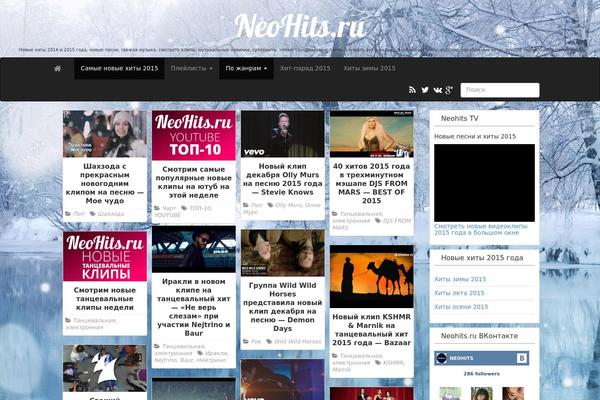The width and height of the screenshot is (600, 400).
Task: Open sidebar link Хиты осени 2015
Action: (461, 307)
